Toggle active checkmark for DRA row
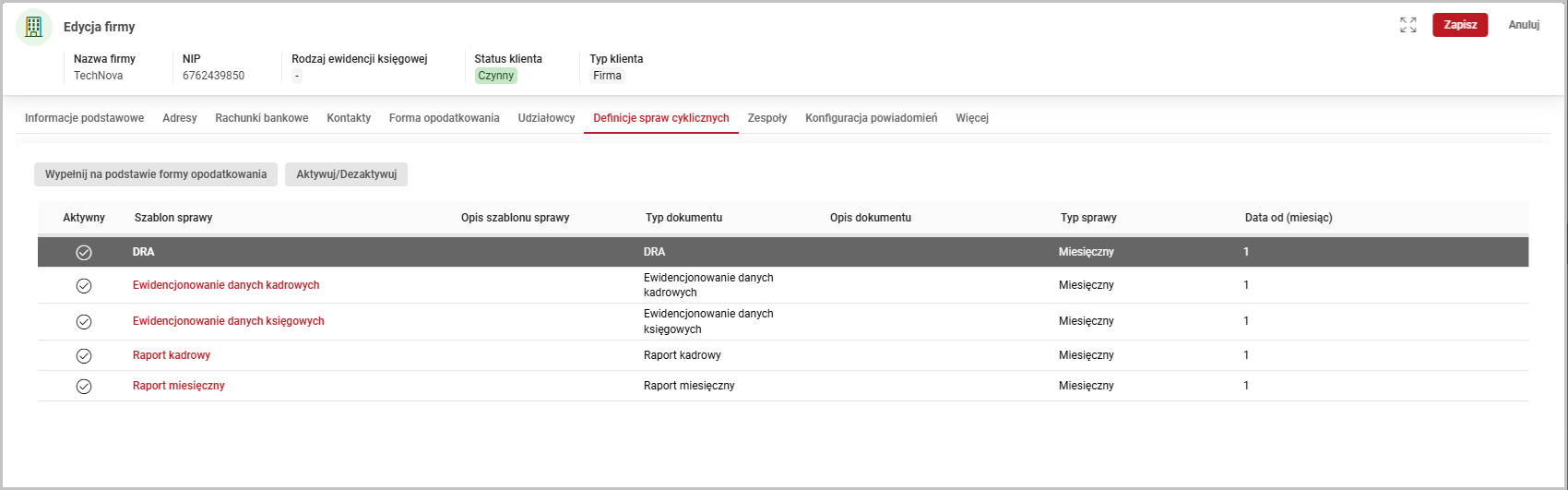The height and width of the screenshot is (490, 1568). click(x=84, y=252)
